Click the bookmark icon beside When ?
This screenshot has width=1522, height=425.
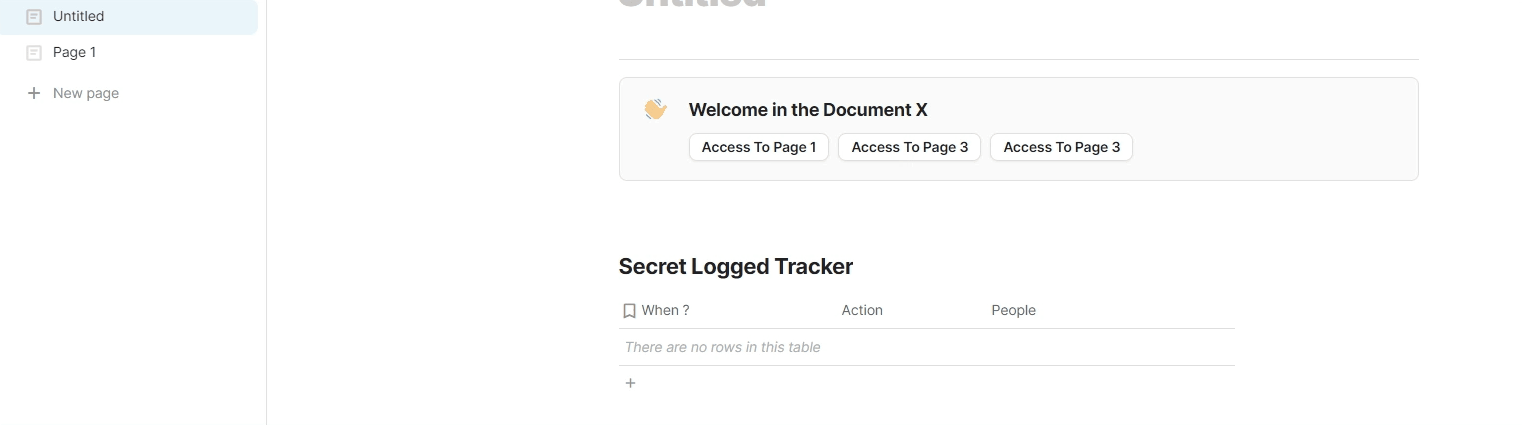click(629, 311)
